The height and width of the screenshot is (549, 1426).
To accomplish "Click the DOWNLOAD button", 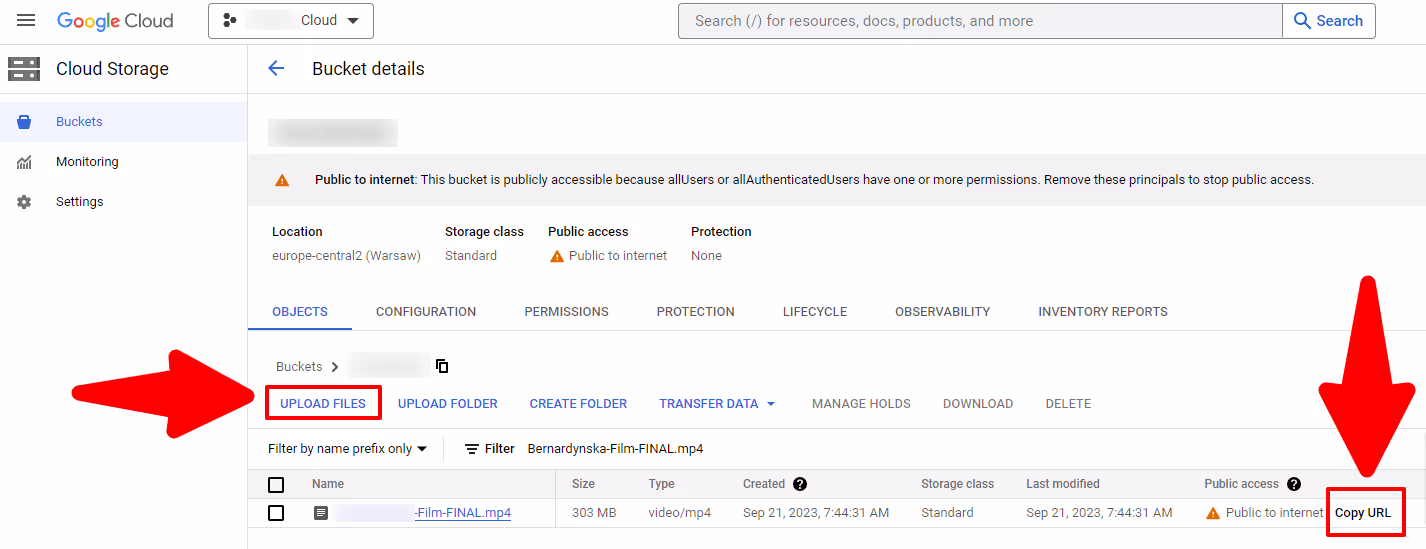I will (978, 404).
